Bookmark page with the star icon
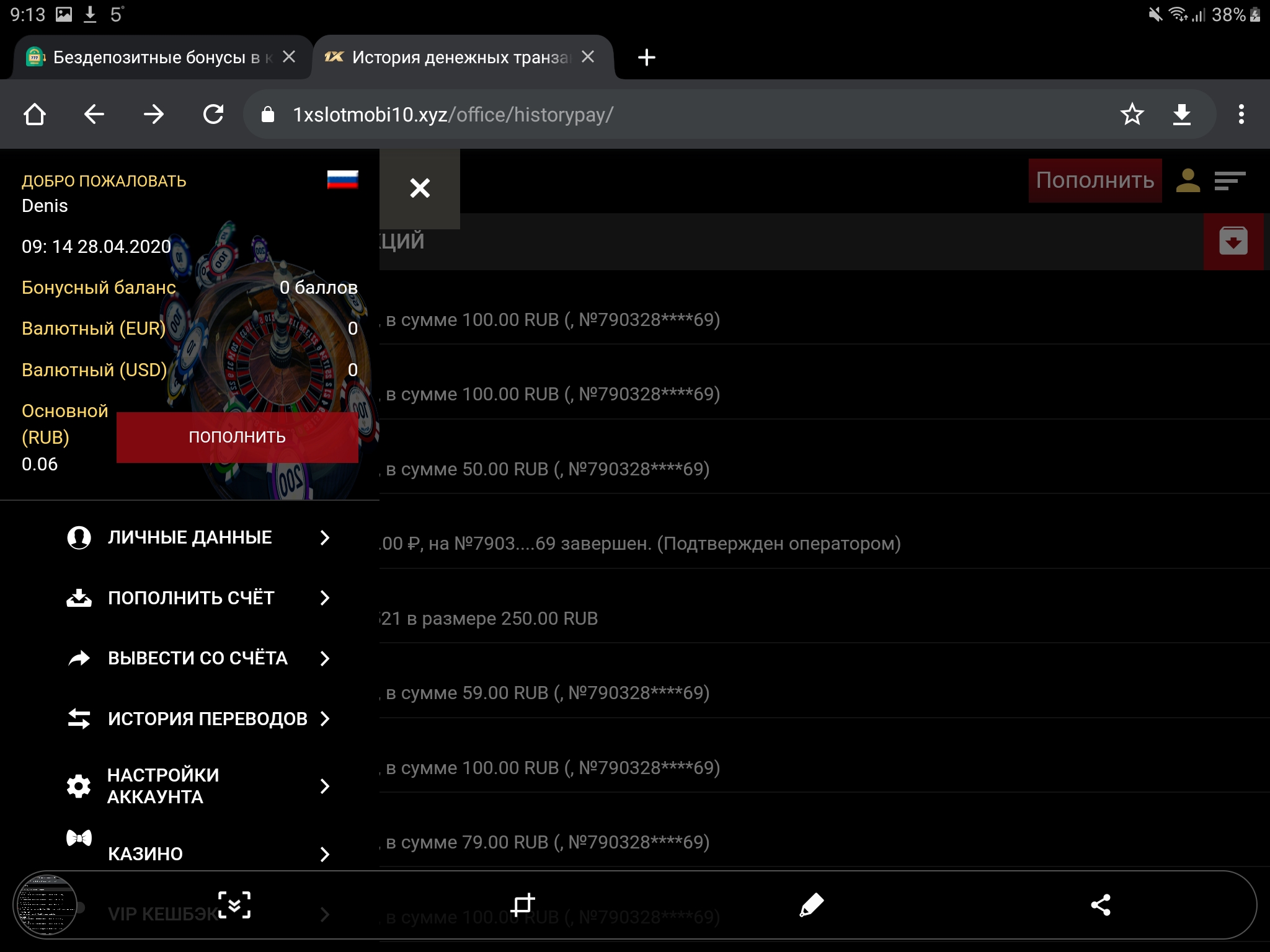Viewport: 1270px width, 952px height. click(1132, 115)
